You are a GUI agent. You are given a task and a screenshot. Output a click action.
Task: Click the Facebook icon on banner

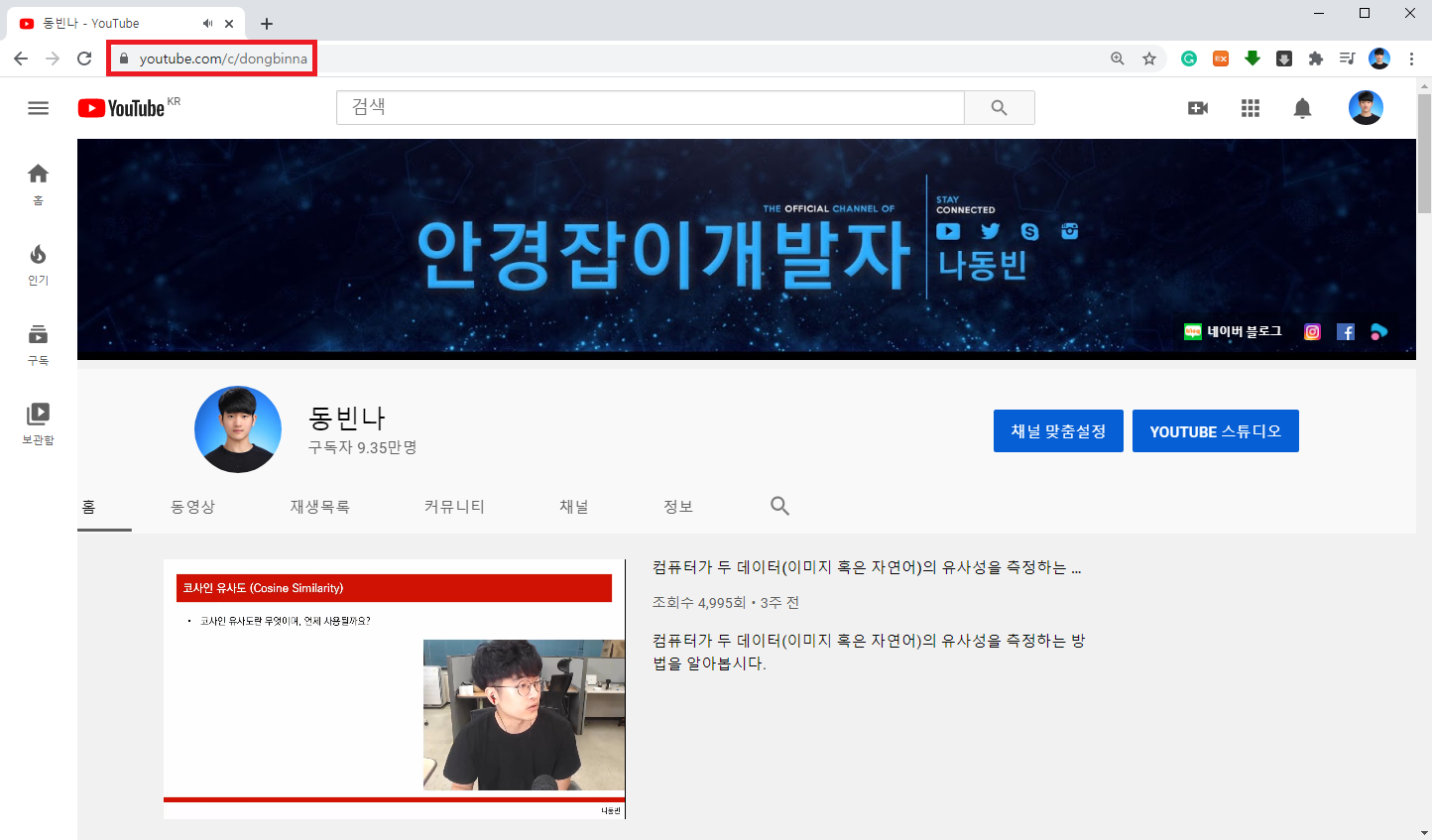(1345, 332)
